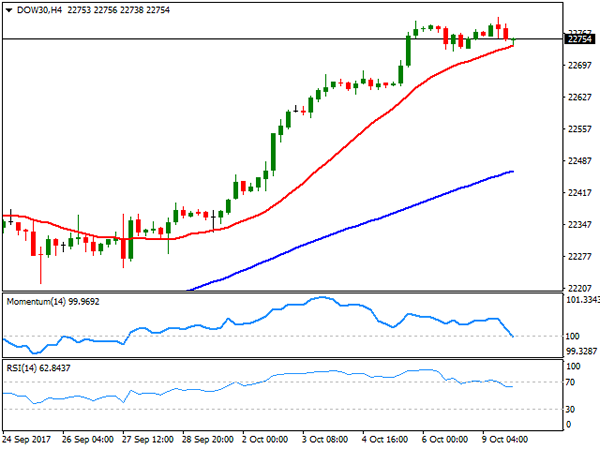Click the 22557 price axis label
The width and height of the screenshot is (600, 450).
[580, 129]
